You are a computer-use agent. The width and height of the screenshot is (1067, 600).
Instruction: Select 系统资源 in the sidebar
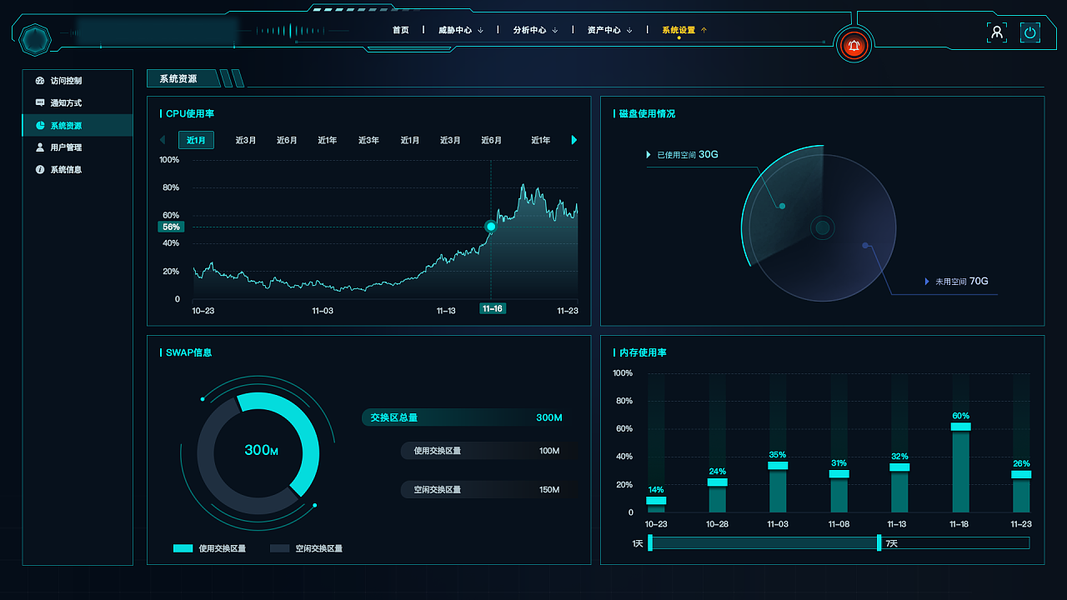tap(78, 125)
